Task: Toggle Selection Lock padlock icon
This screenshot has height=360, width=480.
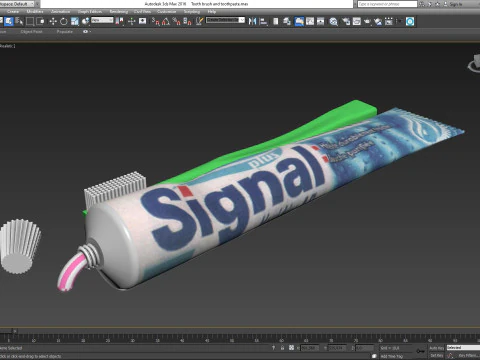Action: point(282,348)
